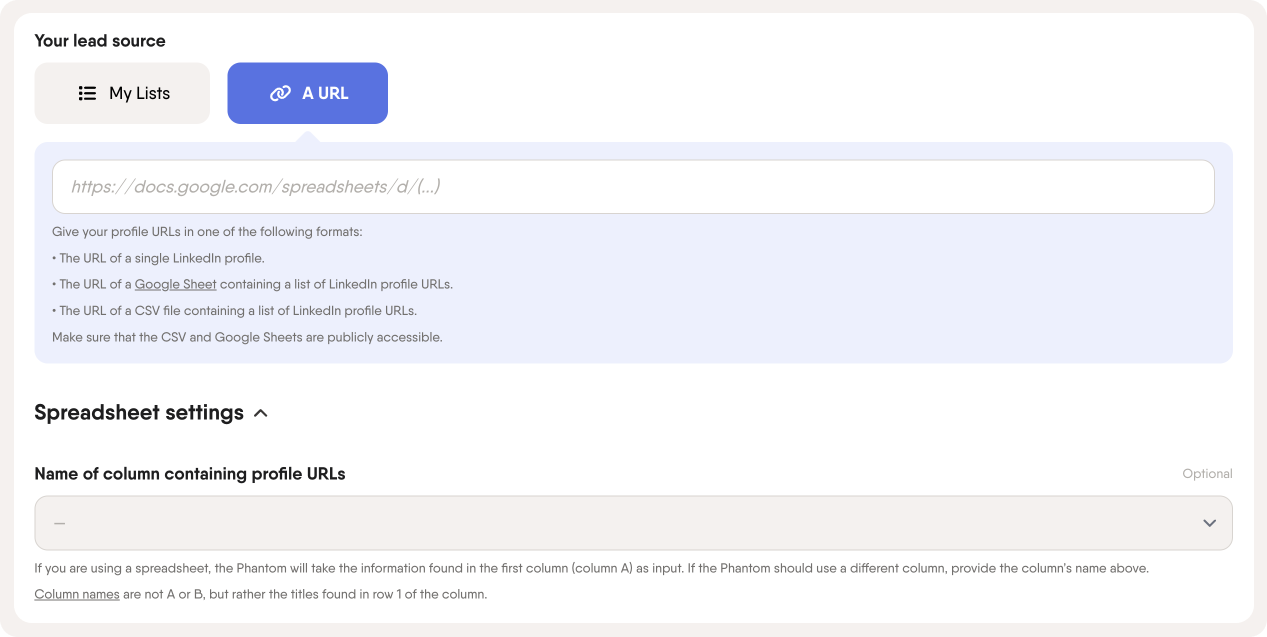Click the column A Phantom explanation text

point(592,568)
